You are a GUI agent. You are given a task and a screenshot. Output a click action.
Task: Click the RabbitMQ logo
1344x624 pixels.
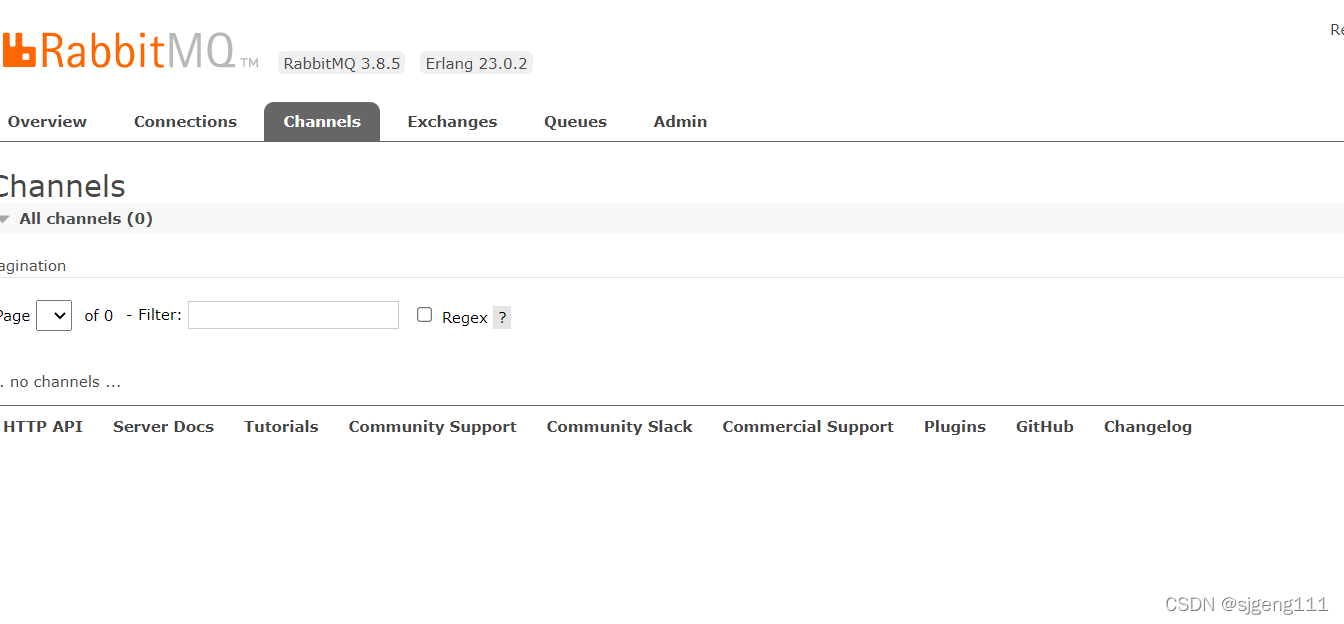coord(128,50)
